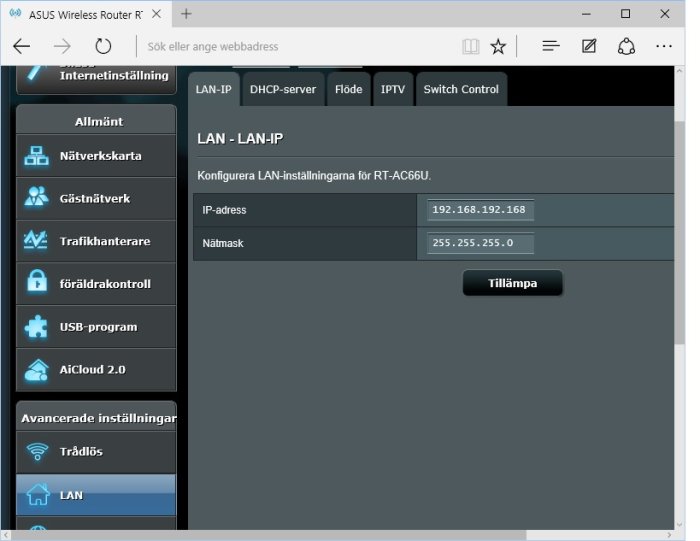
Task: Open USB-program puzzle piece icon
Action: (36, 326)
